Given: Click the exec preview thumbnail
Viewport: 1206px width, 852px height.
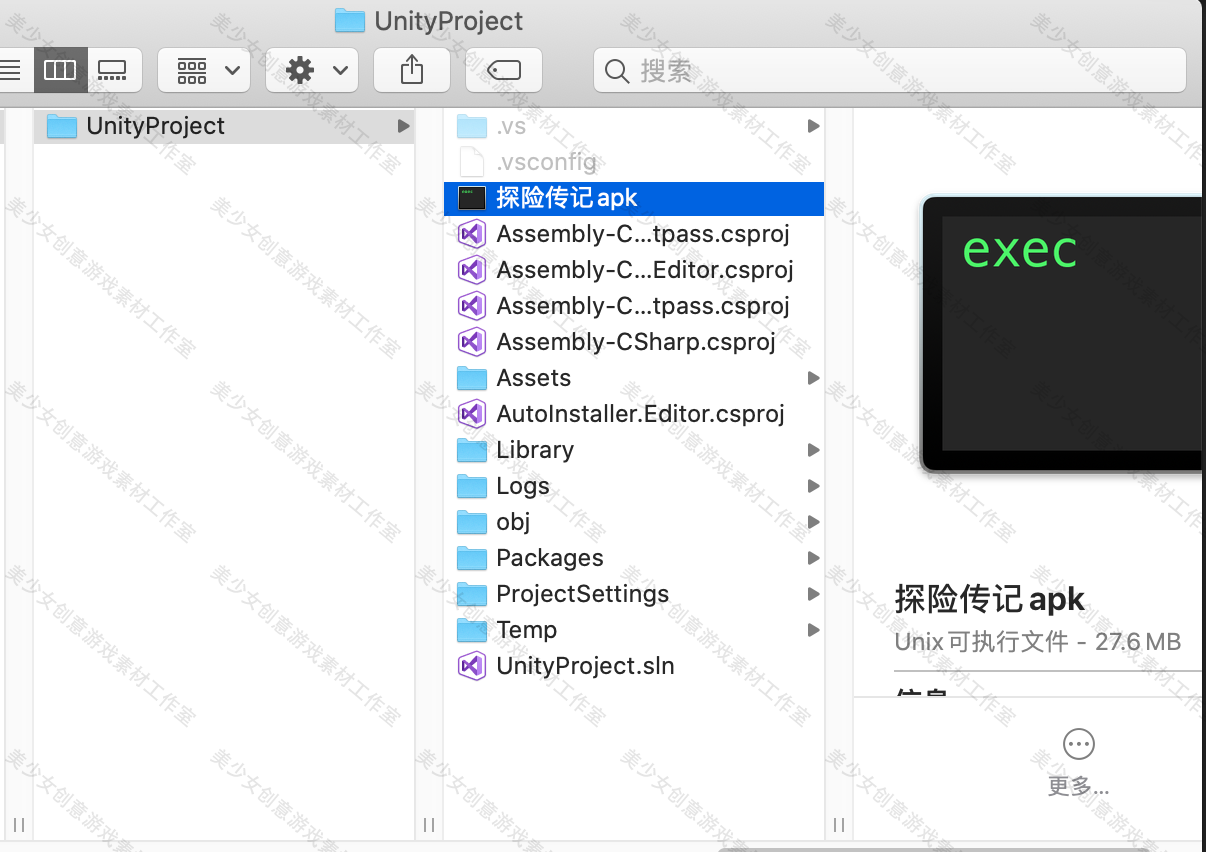Looking at the screenshot, I should (1062, 333).
